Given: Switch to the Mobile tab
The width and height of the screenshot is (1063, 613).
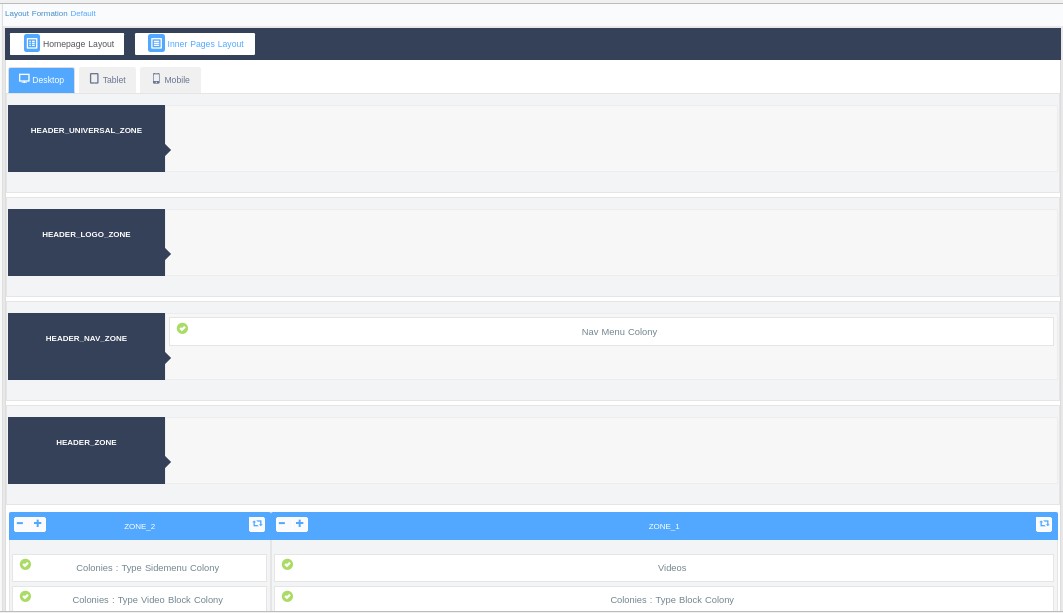Looking at the screenshot, I should 170,80.
